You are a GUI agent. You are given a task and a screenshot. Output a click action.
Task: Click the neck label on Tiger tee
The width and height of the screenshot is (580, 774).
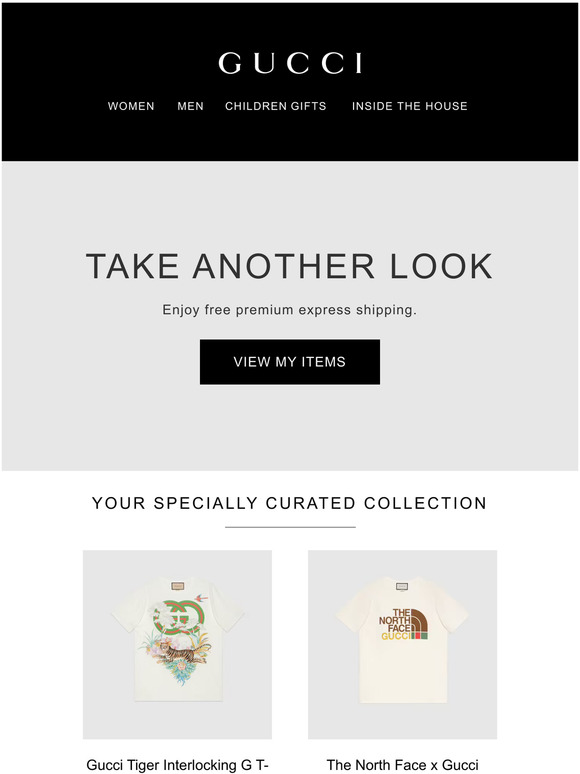pyautogui.click(x=177, y=586)
